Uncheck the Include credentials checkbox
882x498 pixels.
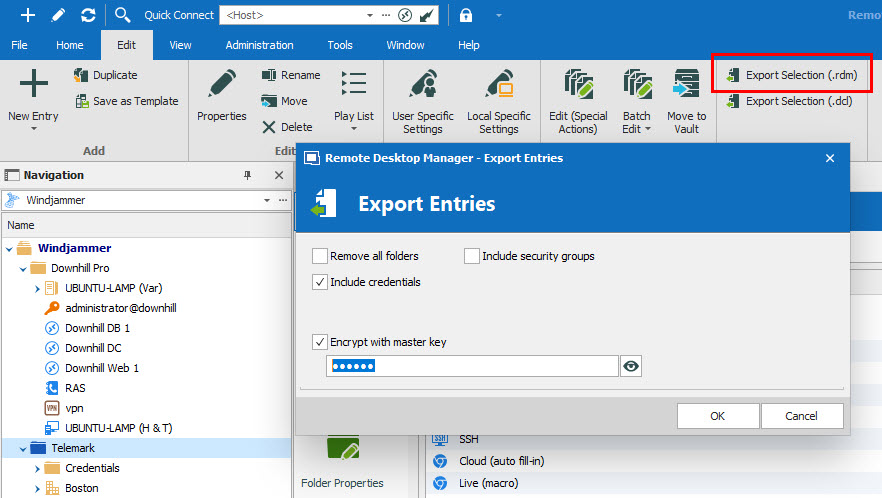(320, 282)
